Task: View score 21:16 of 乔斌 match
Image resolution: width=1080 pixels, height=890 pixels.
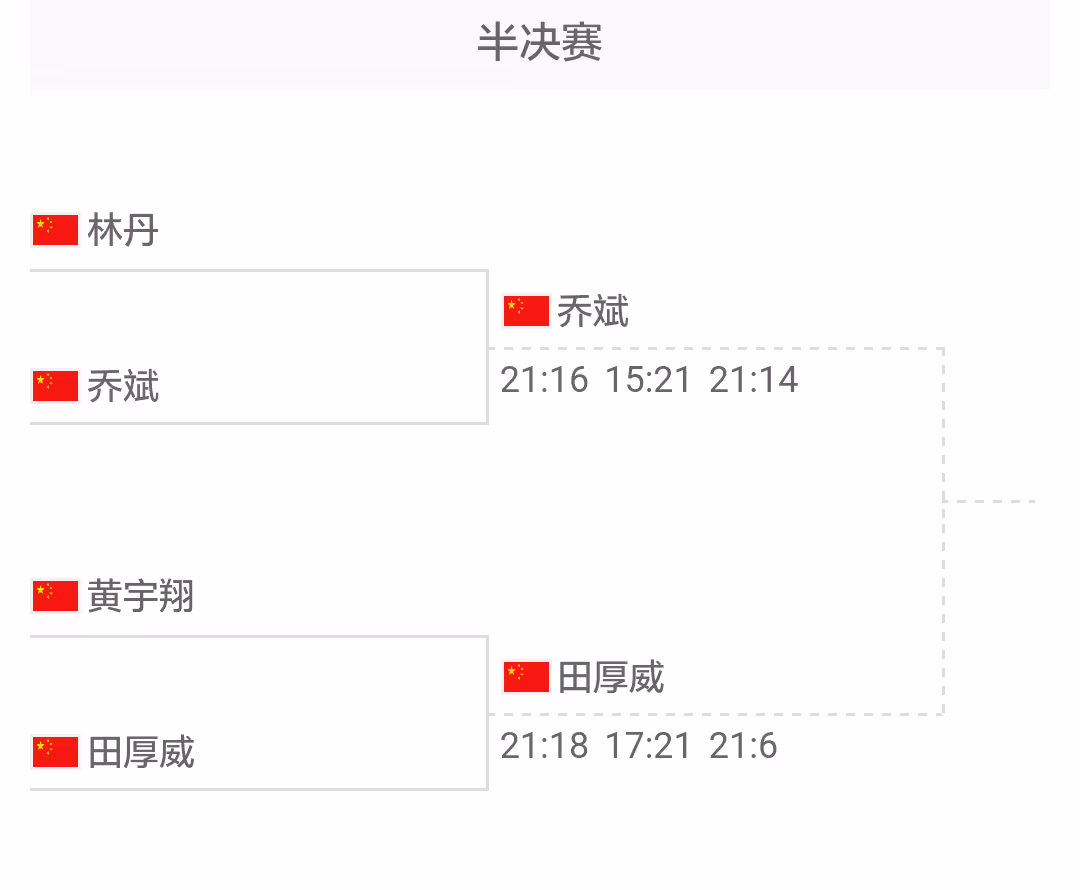Action: point(544,380)
